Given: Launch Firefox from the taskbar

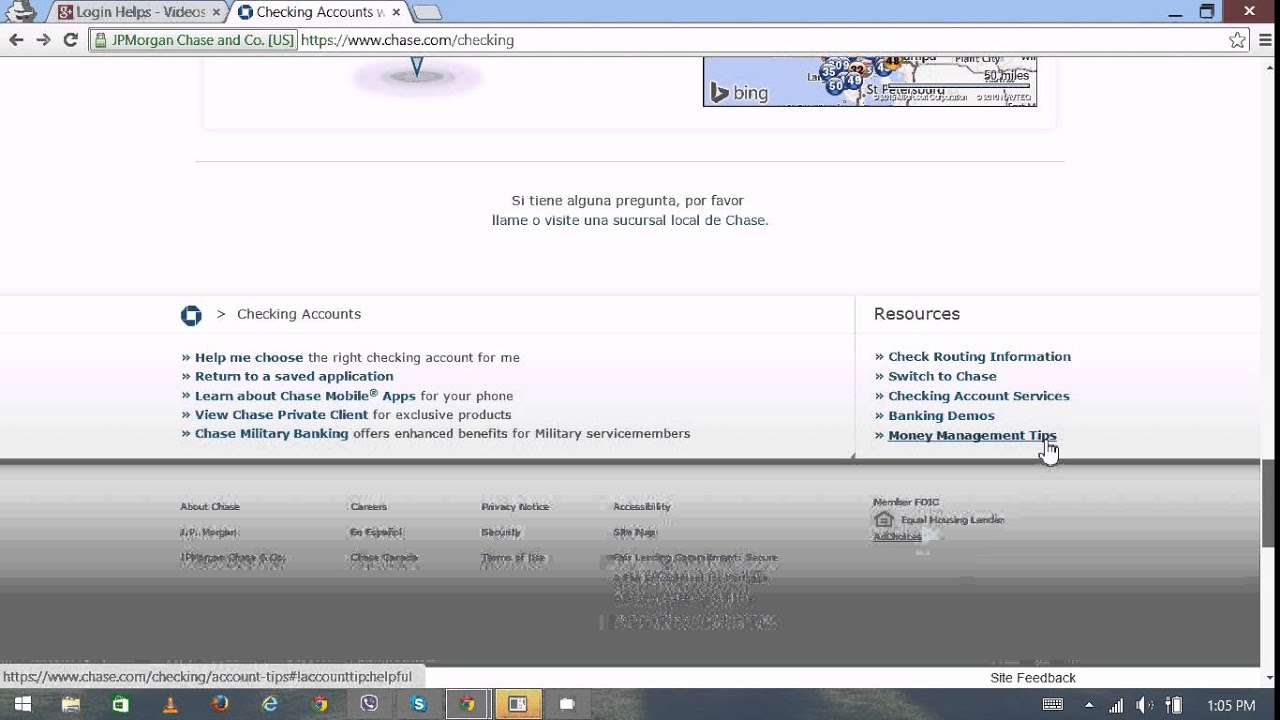Looking at the screenshot, I should (220, 704).
